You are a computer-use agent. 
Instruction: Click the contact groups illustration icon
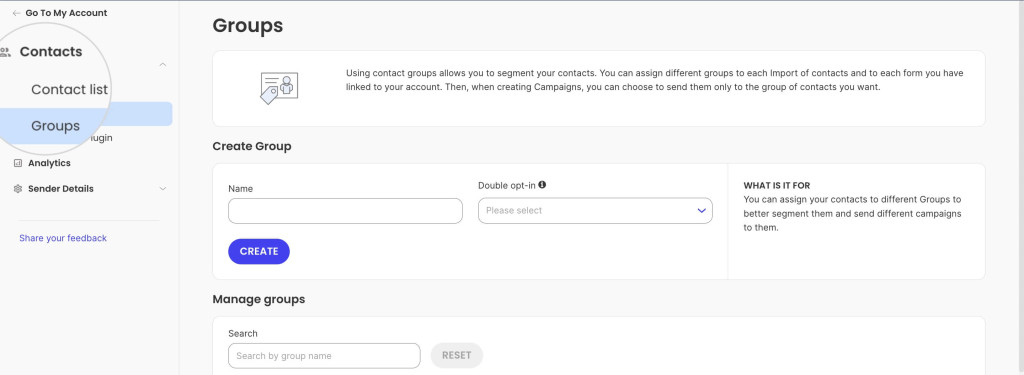[x=279, y=88]
